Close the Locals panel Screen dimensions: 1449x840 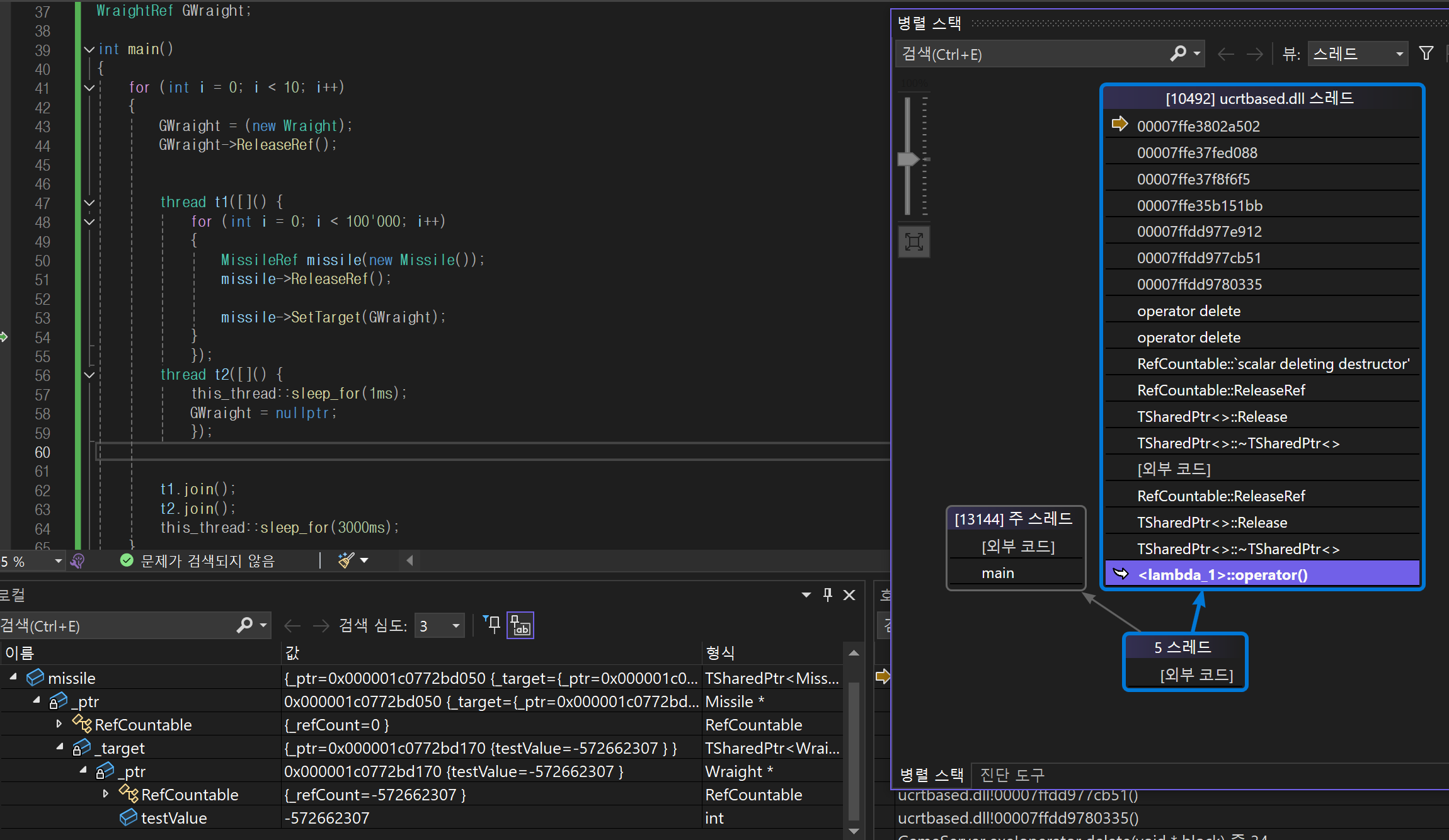click(x=849, y=595)
